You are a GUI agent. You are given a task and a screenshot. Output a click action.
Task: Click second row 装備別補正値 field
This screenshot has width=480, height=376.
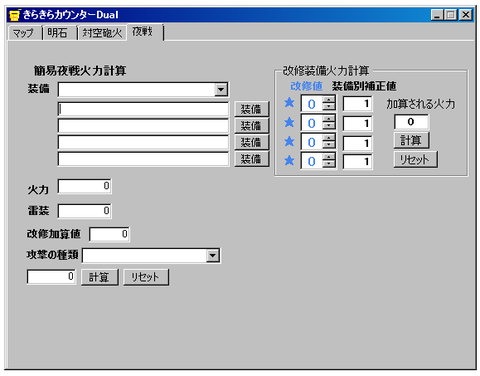[x=357, y=123]
